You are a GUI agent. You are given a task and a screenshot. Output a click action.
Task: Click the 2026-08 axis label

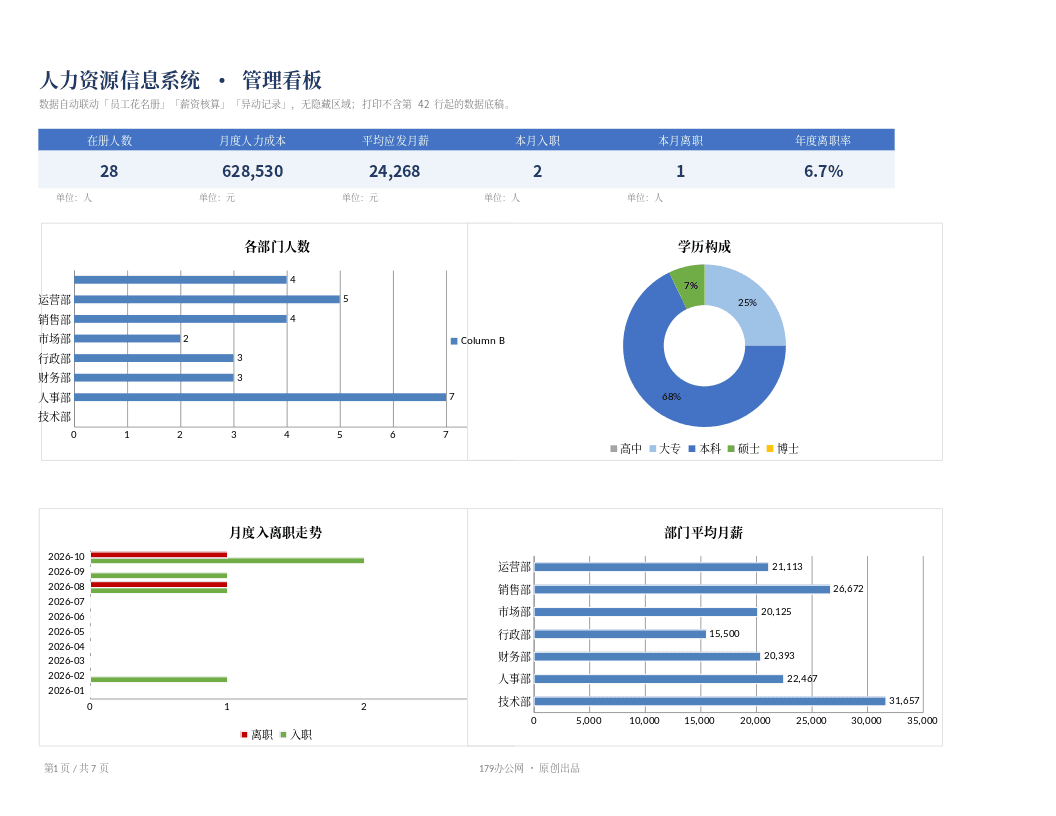[x=66, y=587]
